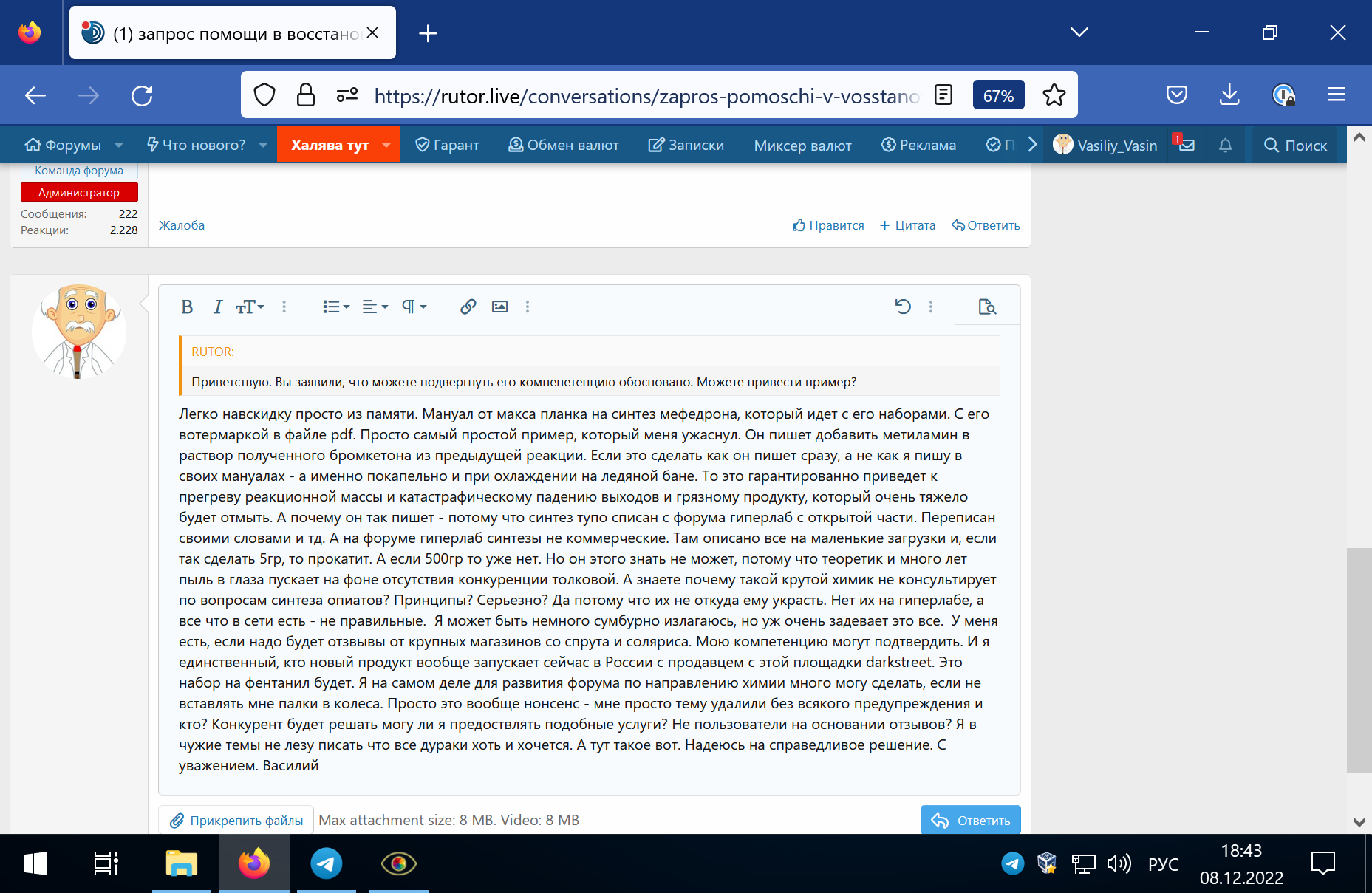The width and height of the screenshot is (1372, 893).
Task: Open the Что нового? menu item
Action: tap(197, 145)
